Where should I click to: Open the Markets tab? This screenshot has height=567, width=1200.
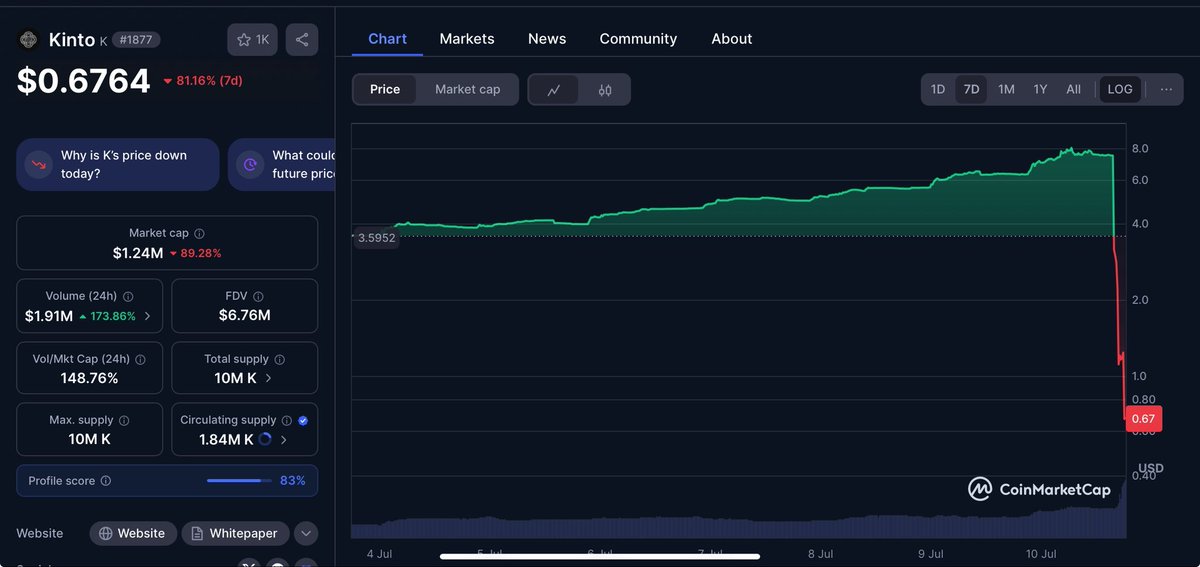click(x=467, y=39)
